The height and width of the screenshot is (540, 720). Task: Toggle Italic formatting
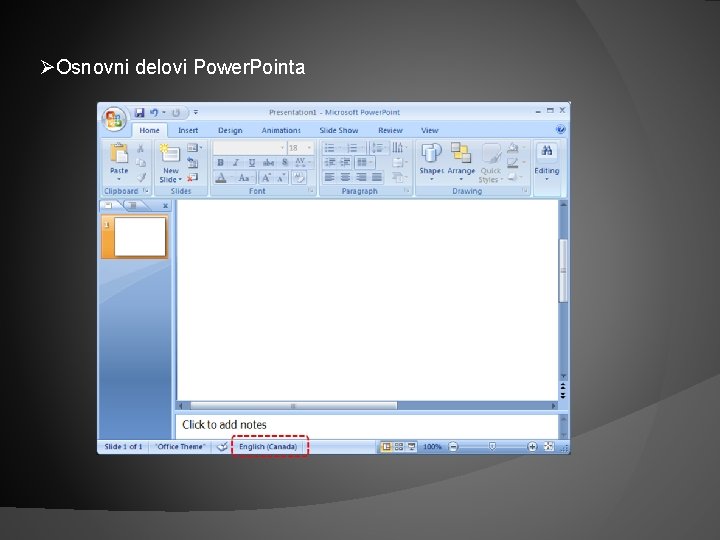[x=236, y=163]
